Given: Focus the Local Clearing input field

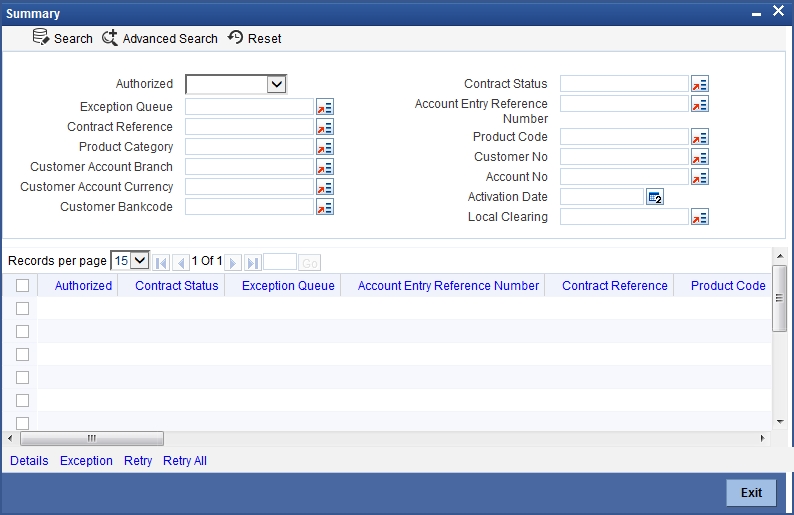Looking at the screenshot, I should pos(624,217).
